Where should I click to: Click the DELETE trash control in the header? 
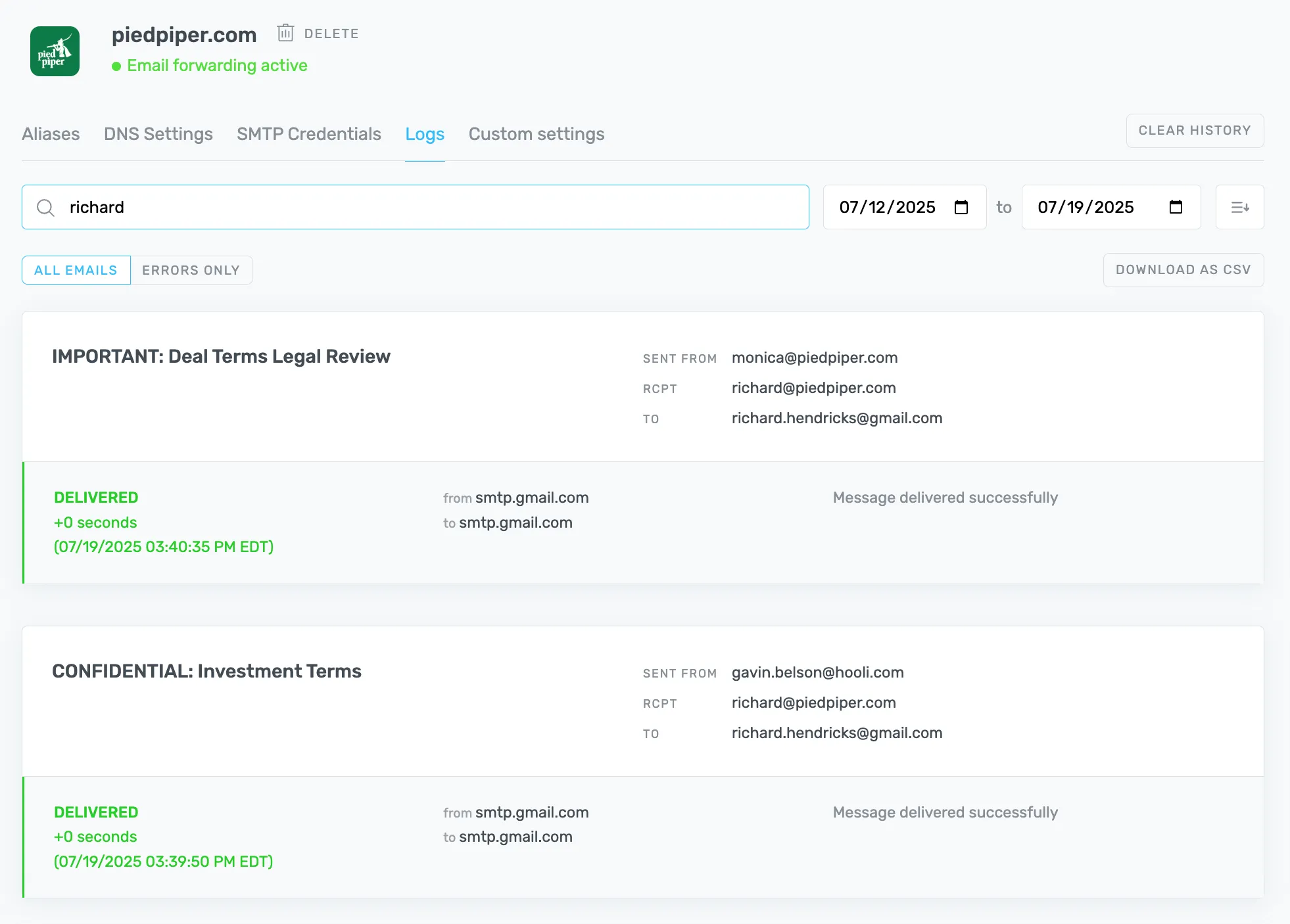click(318, 33)
